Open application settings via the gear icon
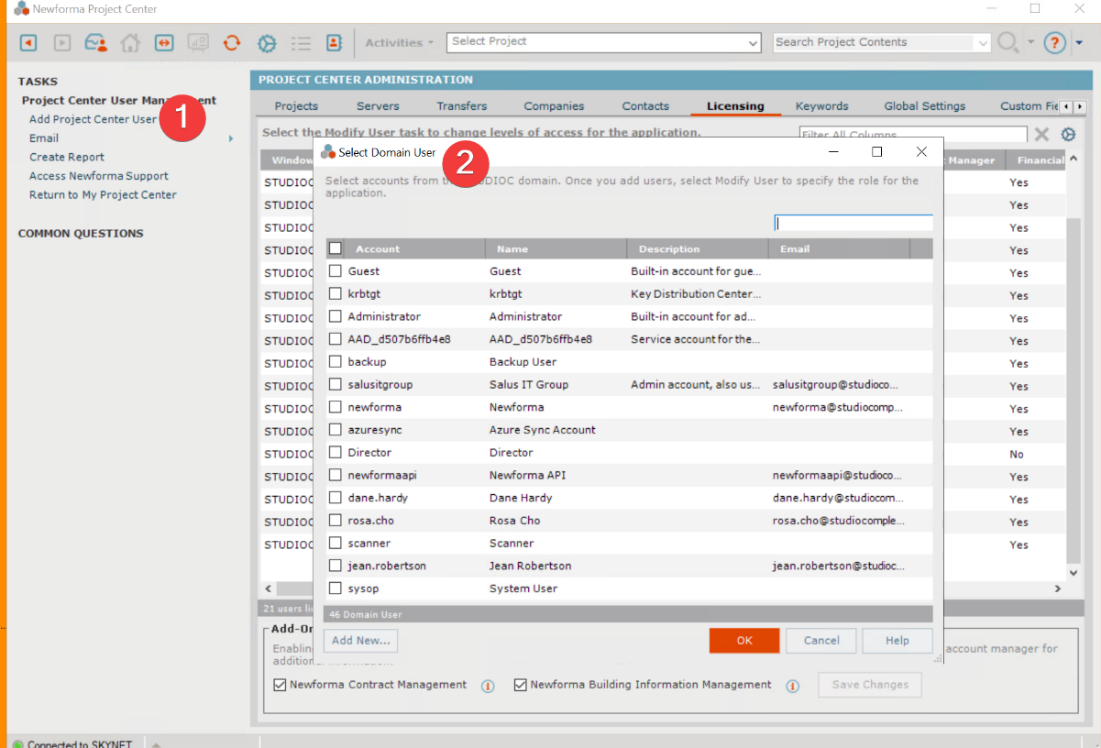Image resolution: width=1101 pixels, height=748 pixels. click(x=266, y=43)
